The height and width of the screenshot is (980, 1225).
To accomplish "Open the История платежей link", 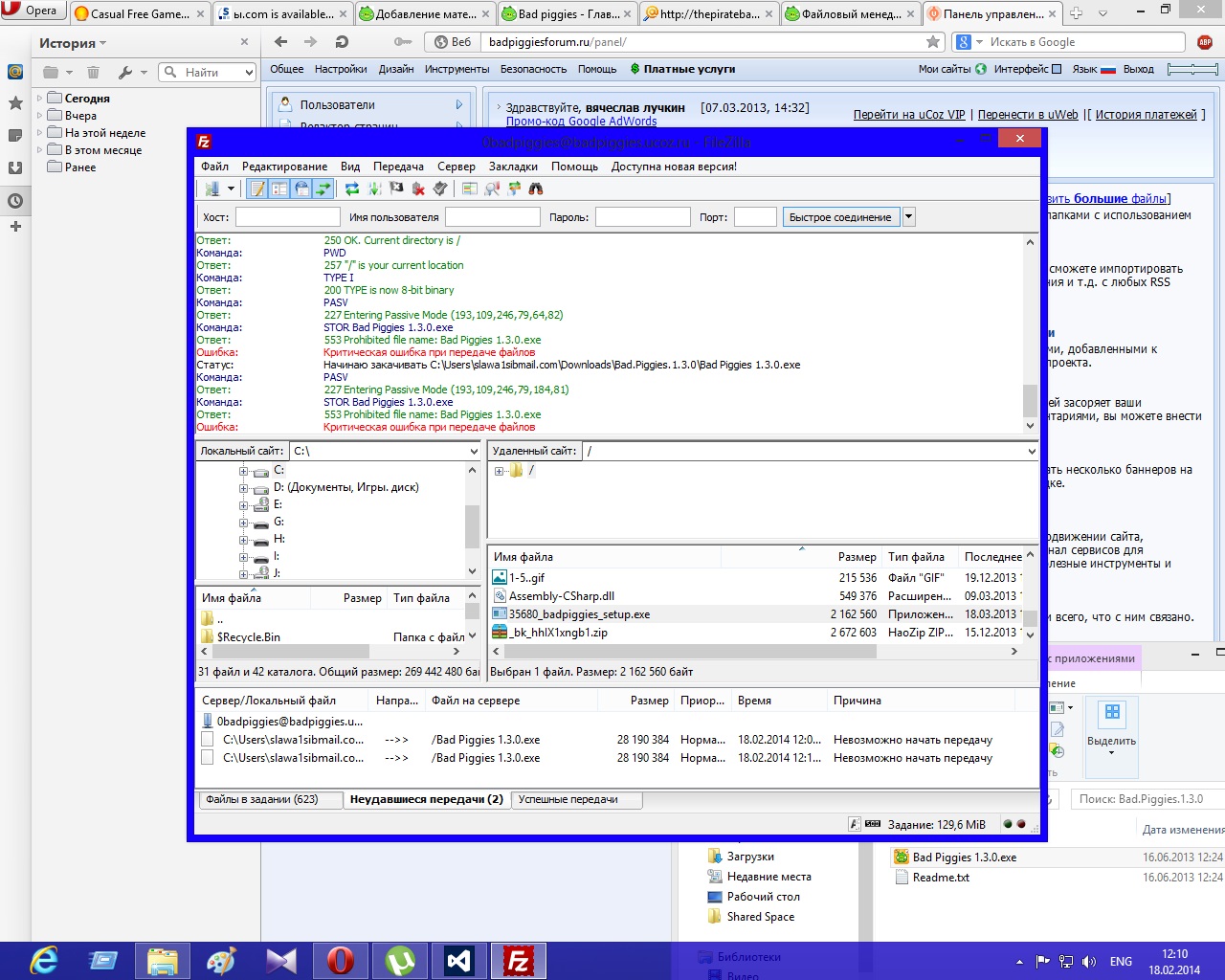I will coord(1146,115).
